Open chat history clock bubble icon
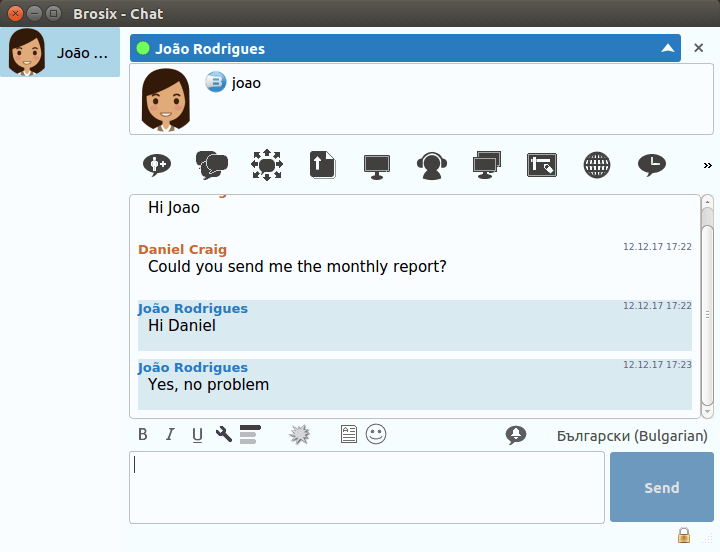 click(652, 165)
